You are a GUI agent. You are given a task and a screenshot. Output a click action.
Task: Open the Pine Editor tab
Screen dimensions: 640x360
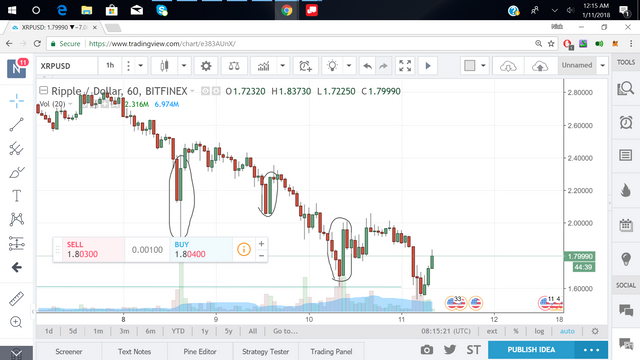tap(200, 351)
